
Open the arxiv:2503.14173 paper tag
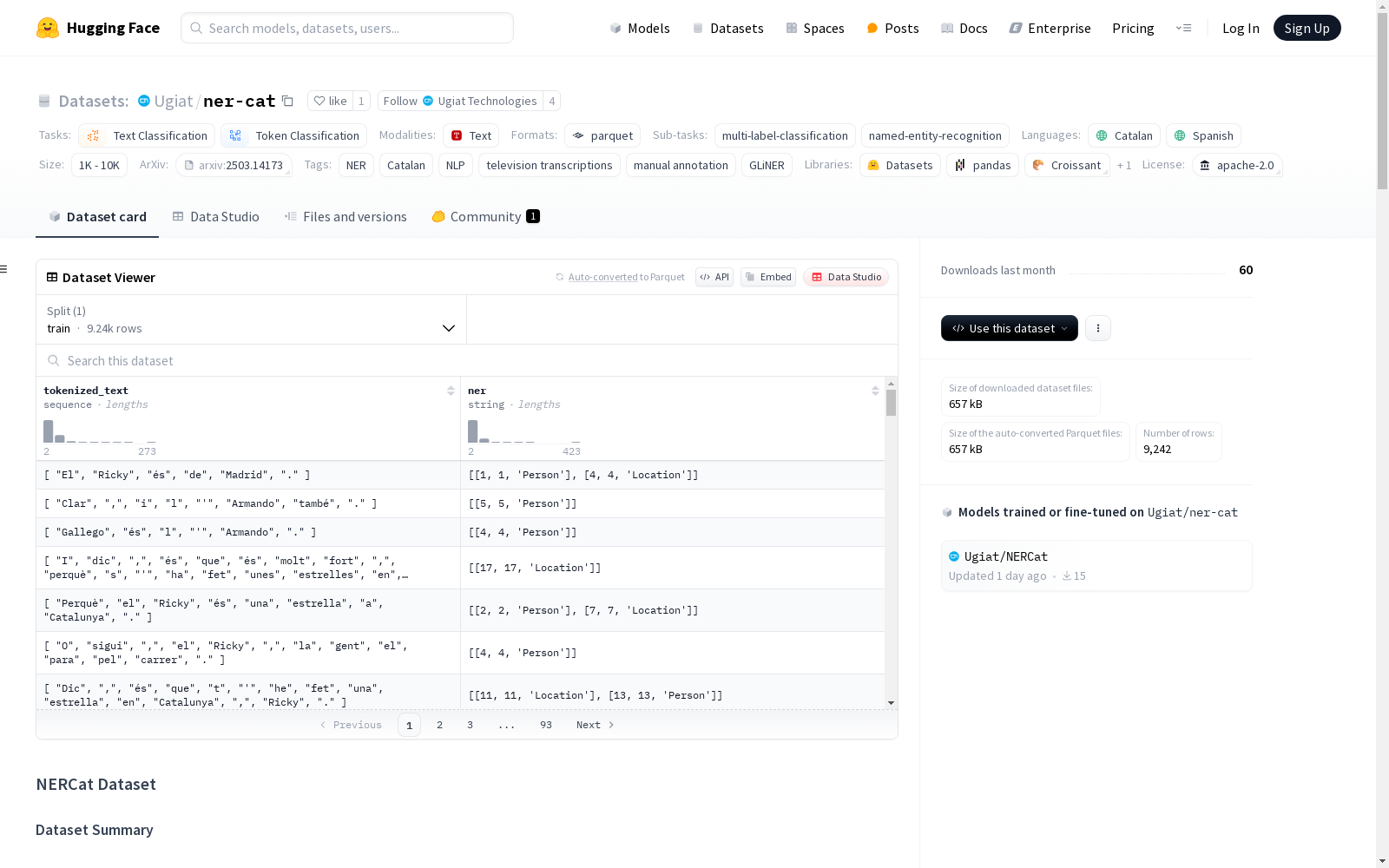click(234, 165)
